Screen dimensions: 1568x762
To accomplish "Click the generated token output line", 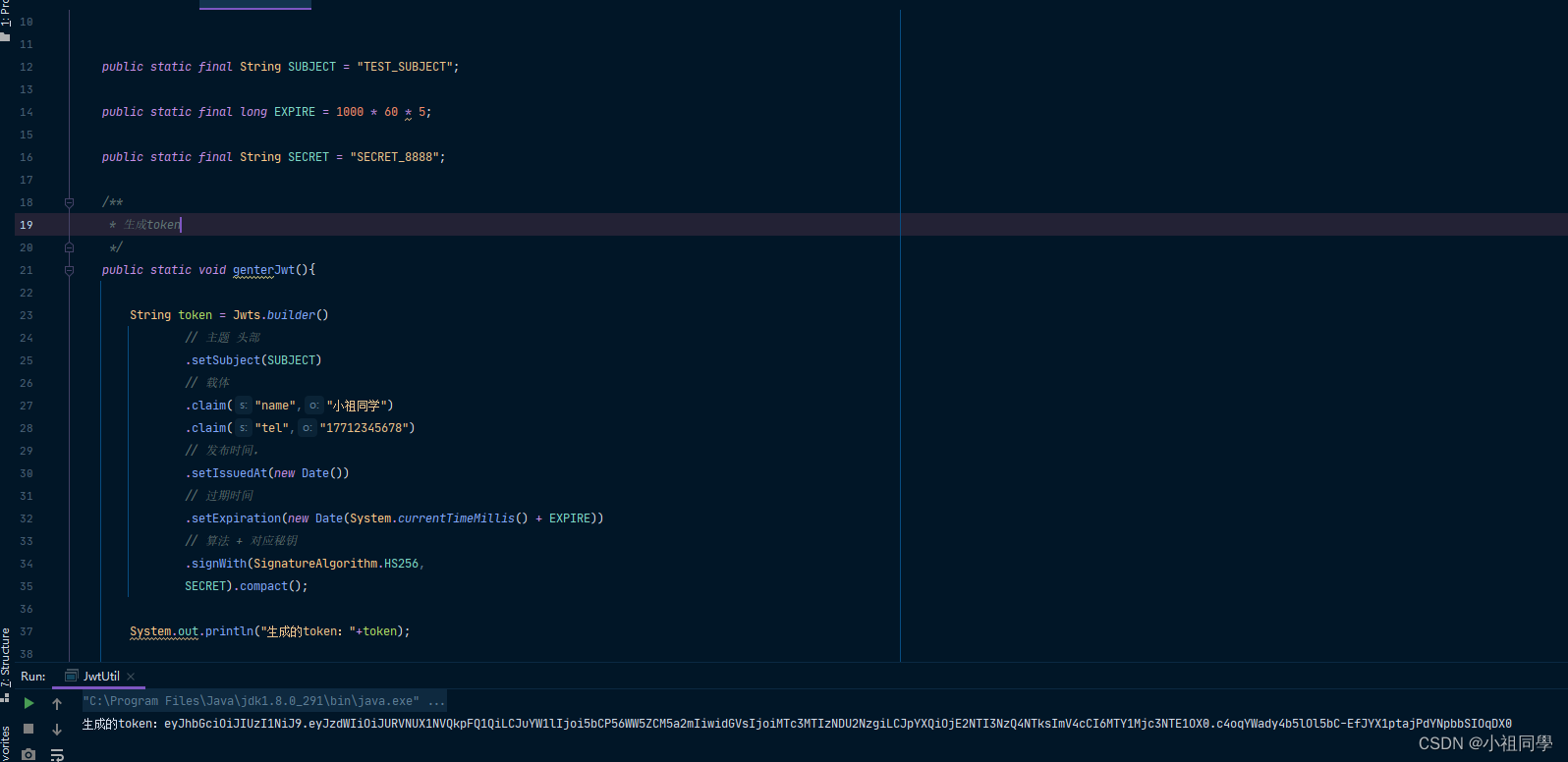I will (x=797, y=724).
